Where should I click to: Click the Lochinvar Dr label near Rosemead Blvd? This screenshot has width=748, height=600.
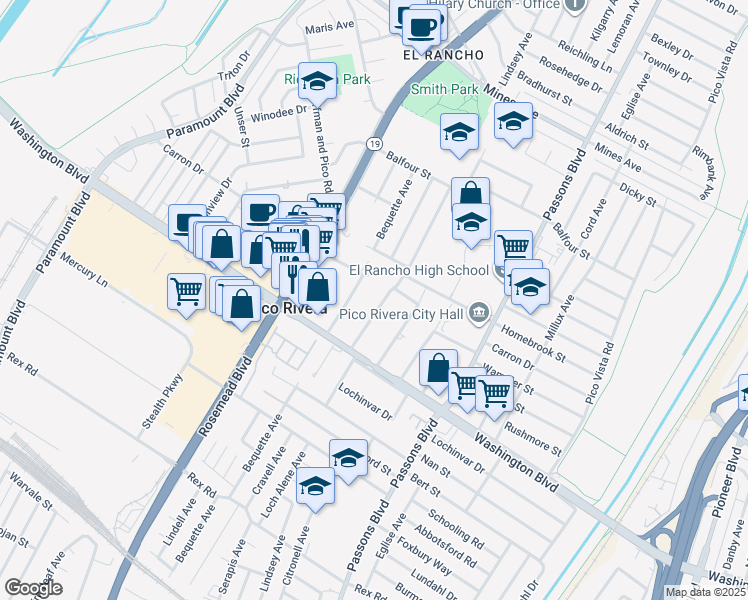365,402
